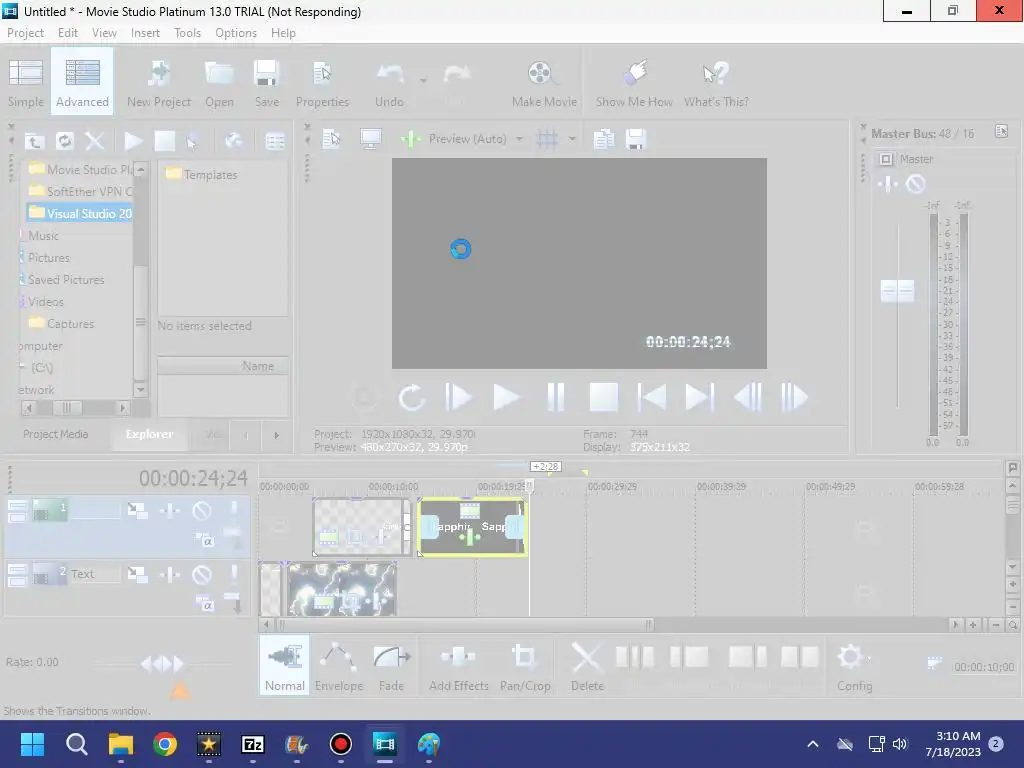Jump to the project end
The height and width of the screenshot is (768, 1024).
pos(699,396)
